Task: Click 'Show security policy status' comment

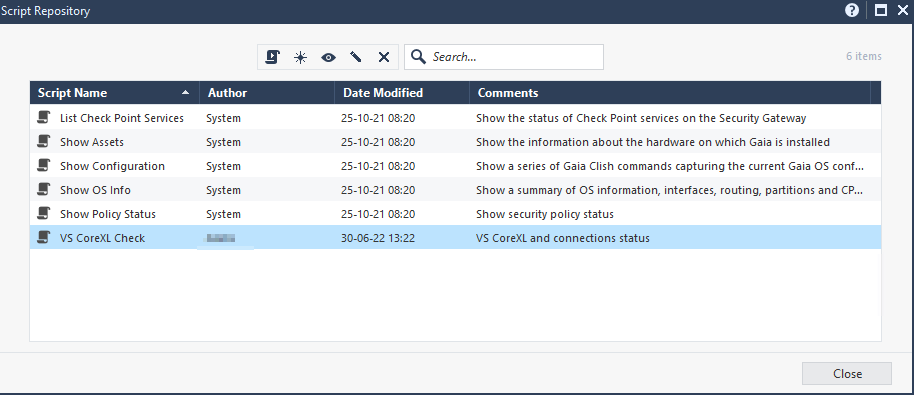Action: pos(545,214)
